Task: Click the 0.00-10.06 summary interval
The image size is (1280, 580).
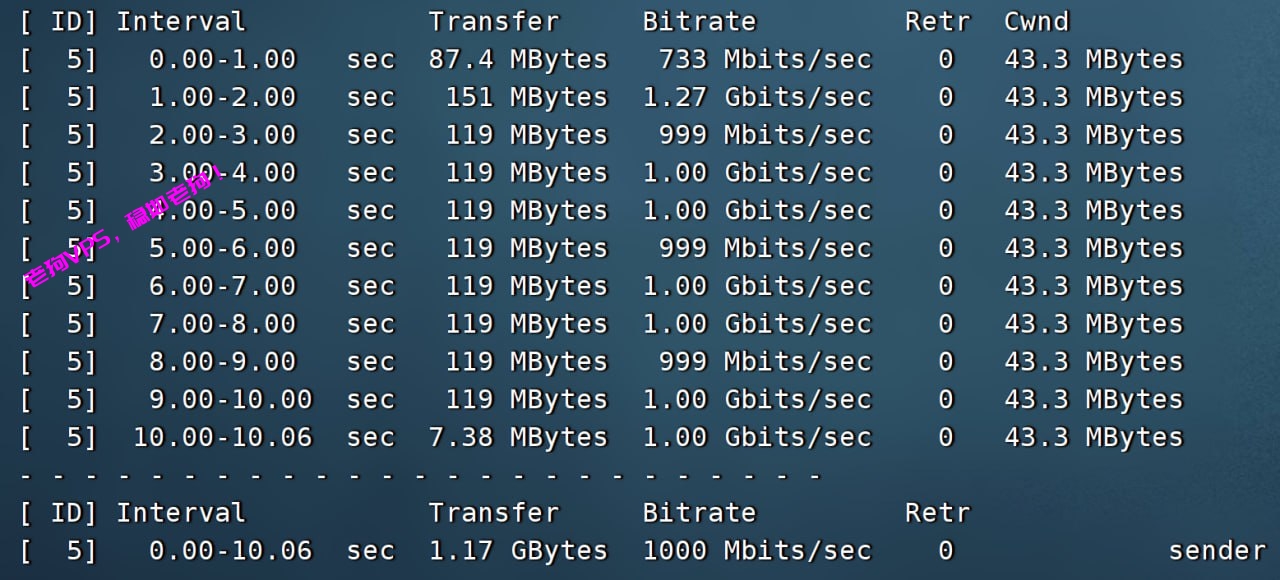Action: [230, 551]
